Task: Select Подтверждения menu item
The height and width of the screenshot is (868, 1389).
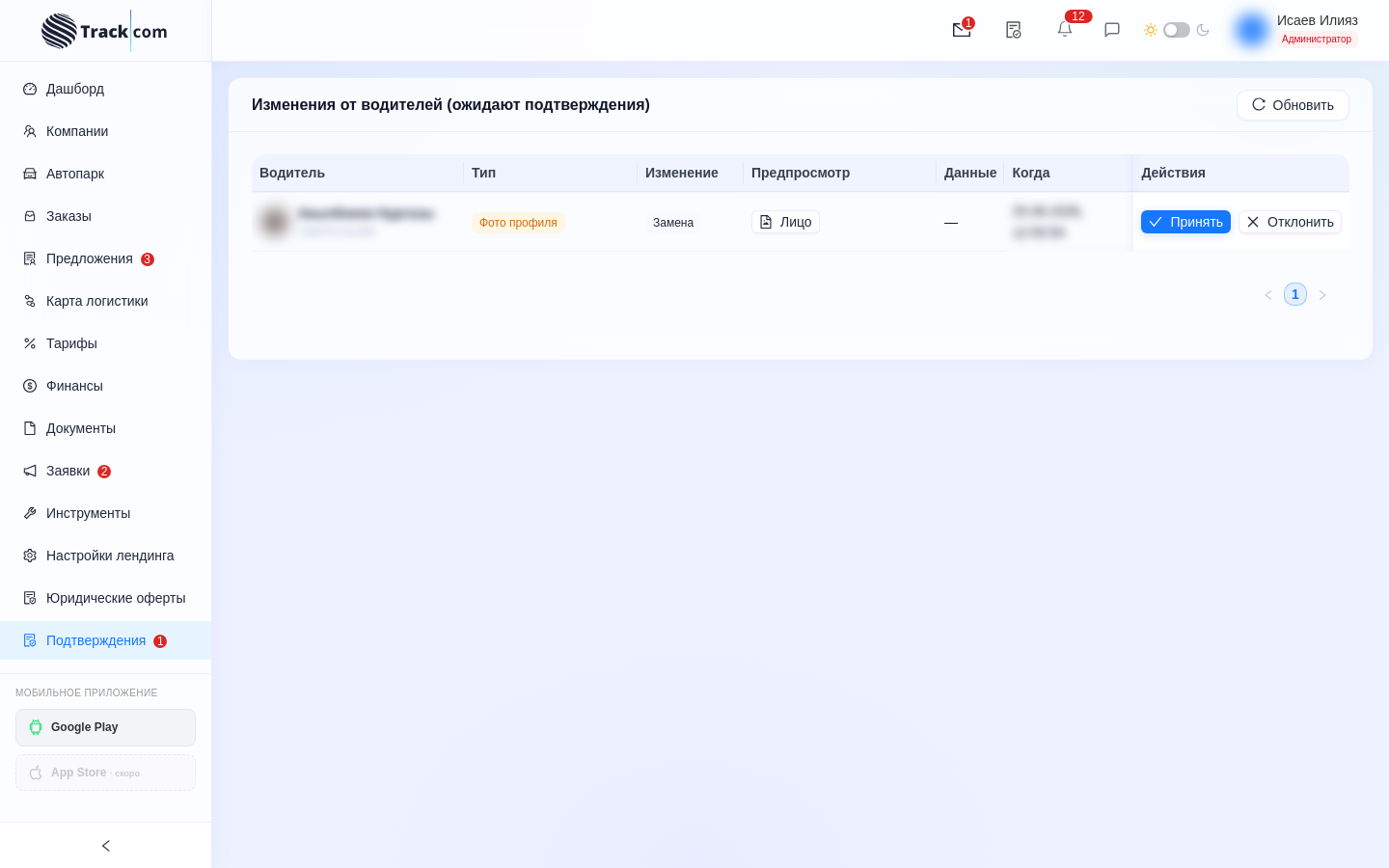Action: click(105, 640)
